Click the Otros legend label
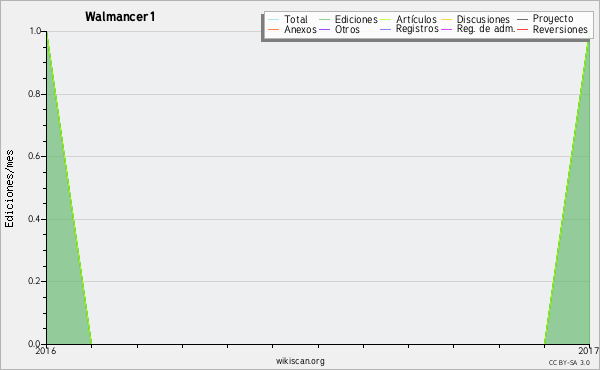Image resolution: width=600 pixels, height=370 pixels. pos(347,29)
